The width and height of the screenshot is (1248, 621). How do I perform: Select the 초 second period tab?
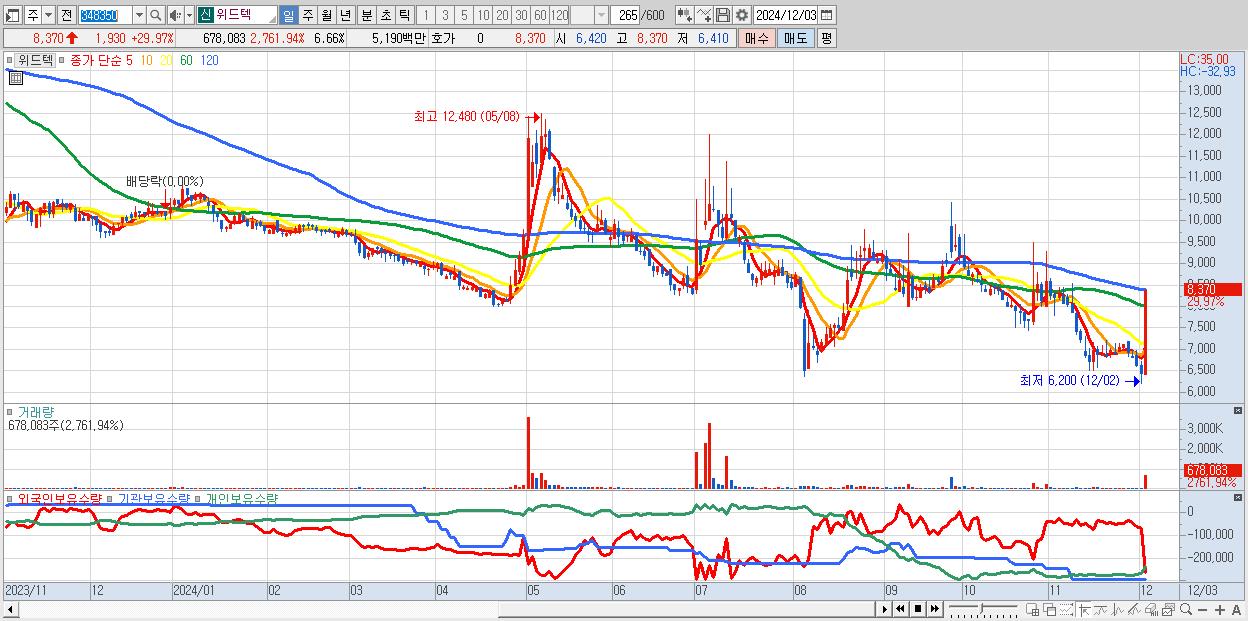tap(385, 15)
